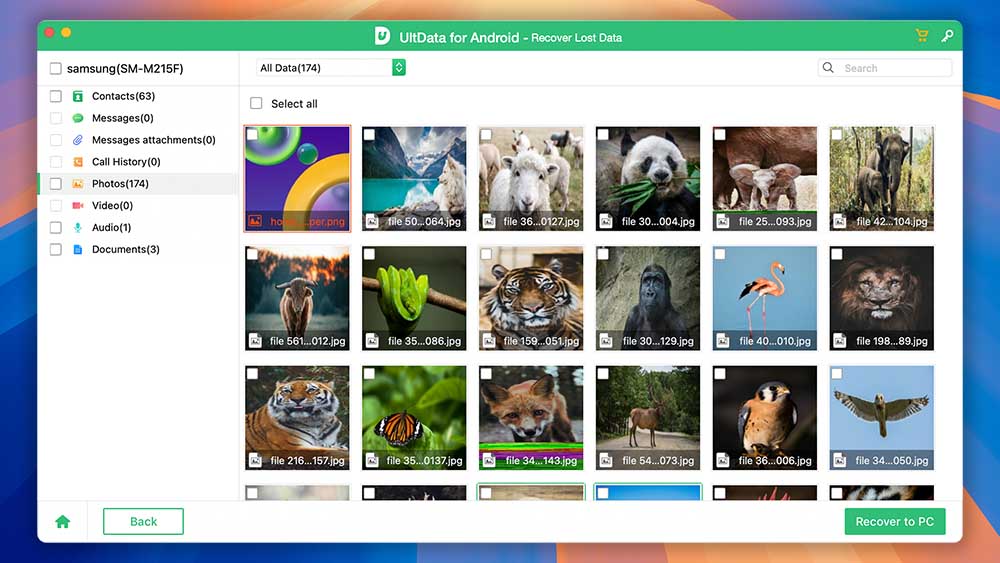Select Call History(0) category

(126, 162)
